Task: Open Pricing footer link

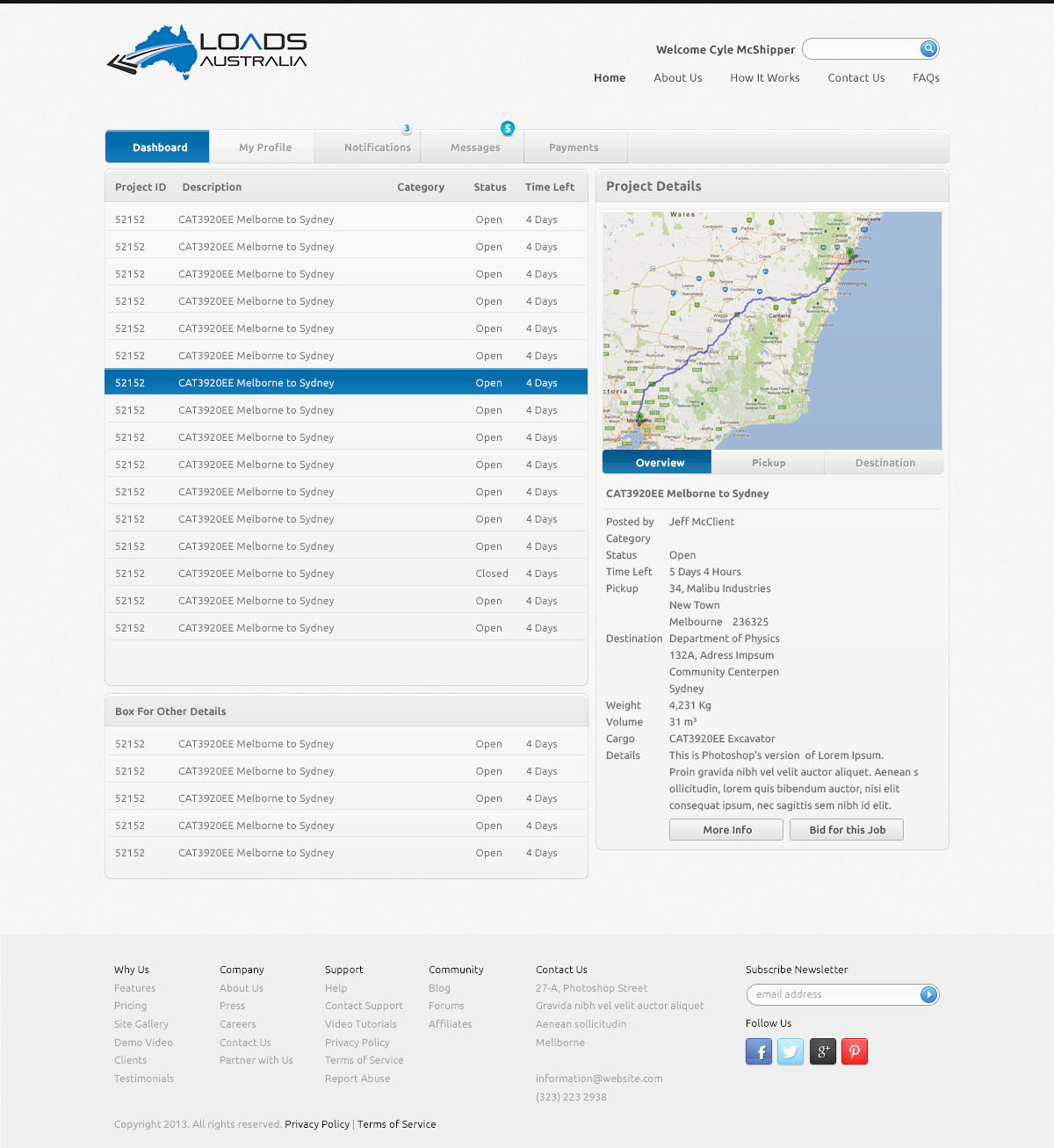Action: [130, 1005]
